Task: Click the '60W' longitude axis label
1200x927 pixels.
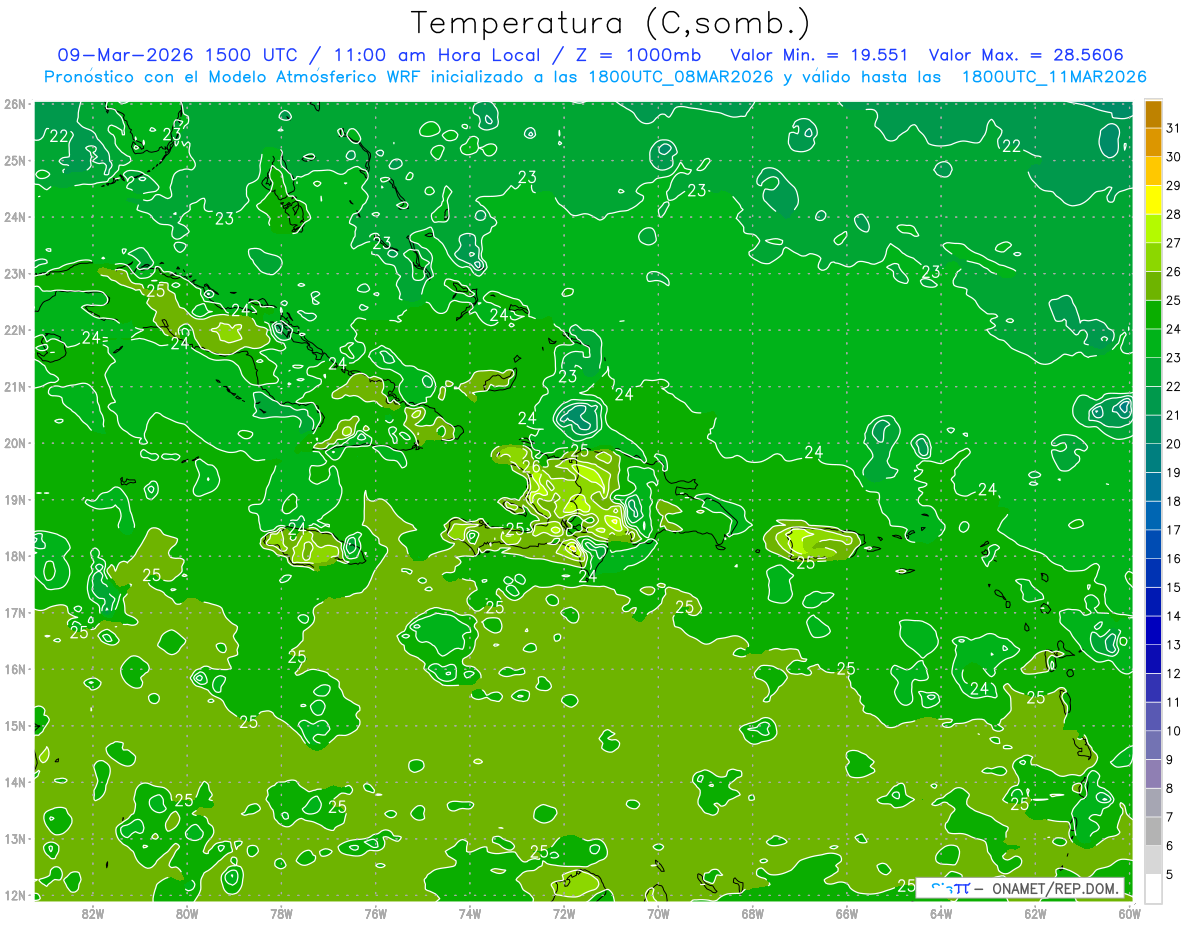Action: click(x=1129, y=913)
